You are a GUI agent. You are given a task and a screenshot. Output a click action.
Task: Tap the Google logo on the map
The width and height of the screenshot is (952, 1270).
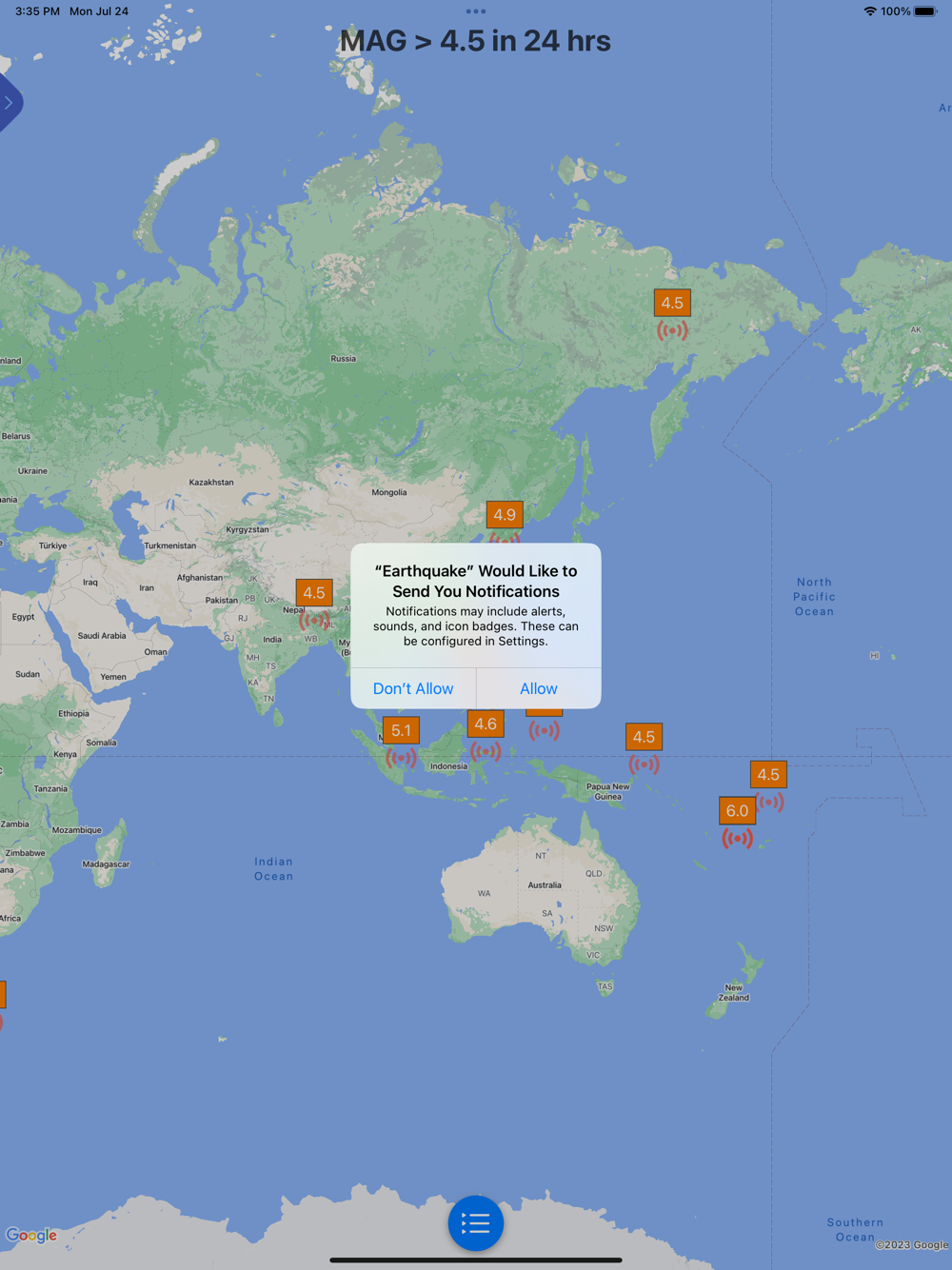31,1236
